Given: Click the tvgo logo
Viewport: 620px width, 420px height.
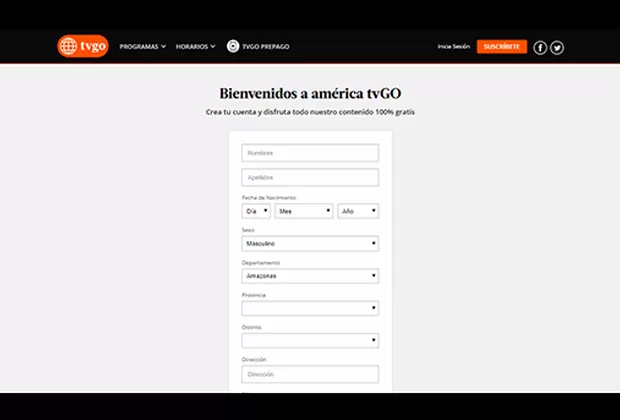Looking at the screenshot, I should [83, 46].
